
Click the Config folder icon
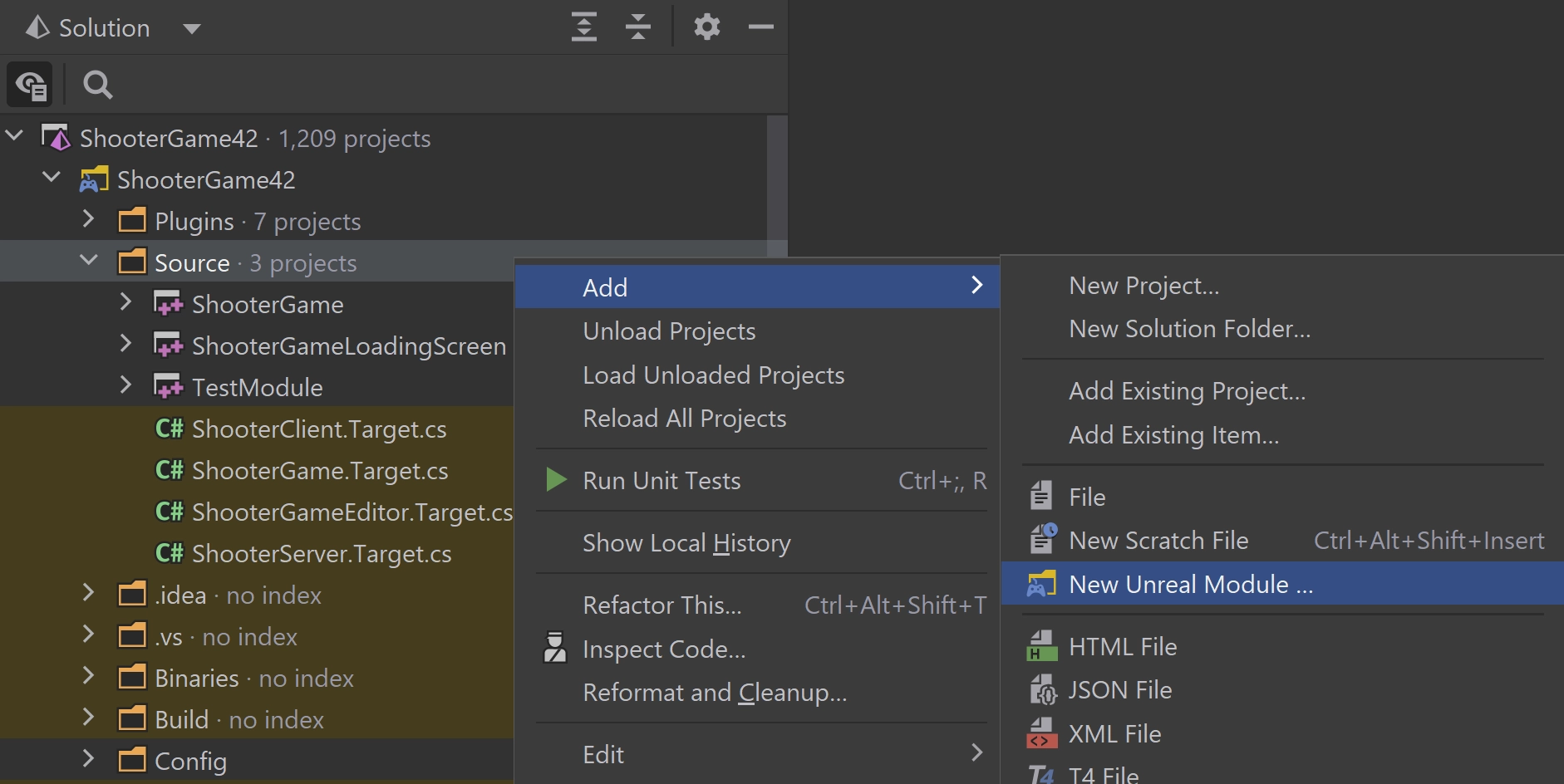(132, 761)
